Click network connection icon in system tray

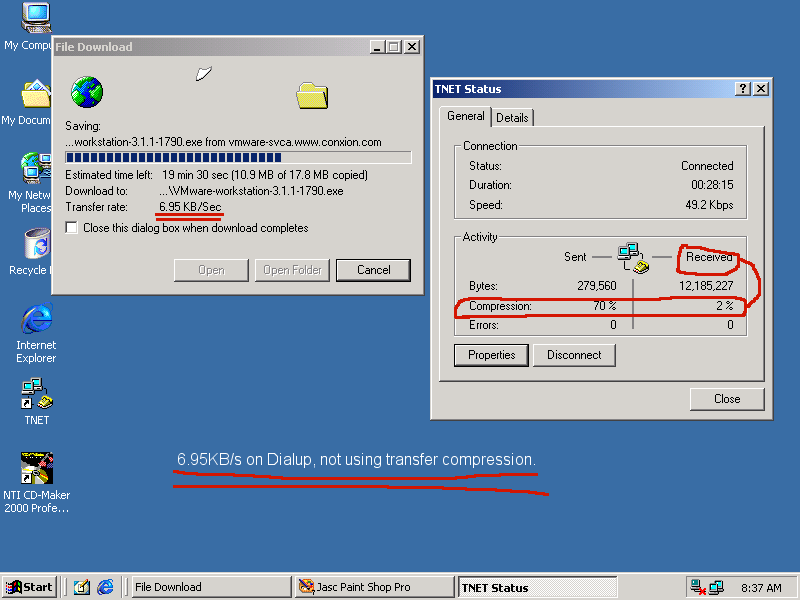pos(716,587)
